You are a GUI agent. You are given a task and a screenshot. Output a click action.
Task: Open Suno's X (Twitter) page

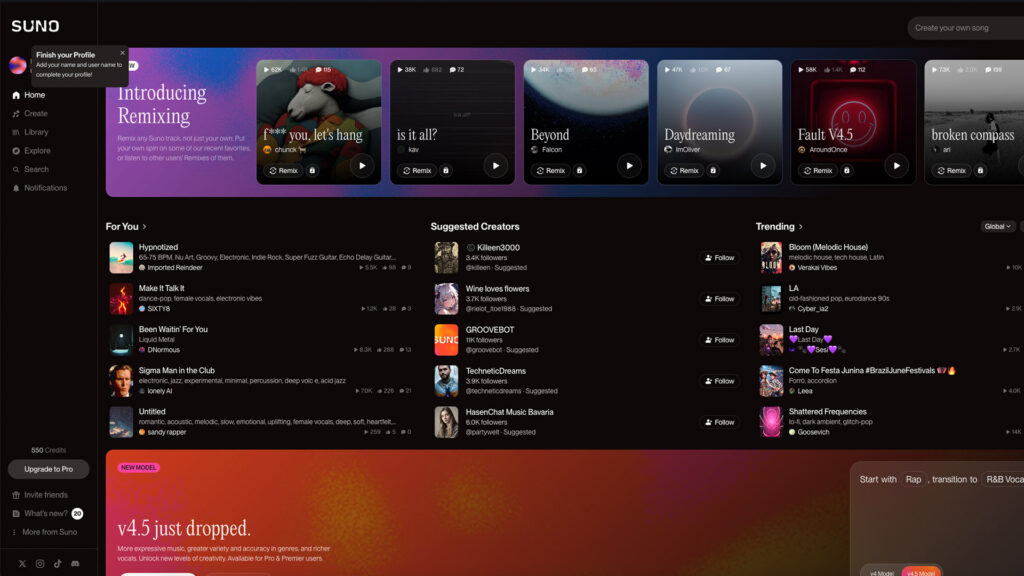point(22,564)
